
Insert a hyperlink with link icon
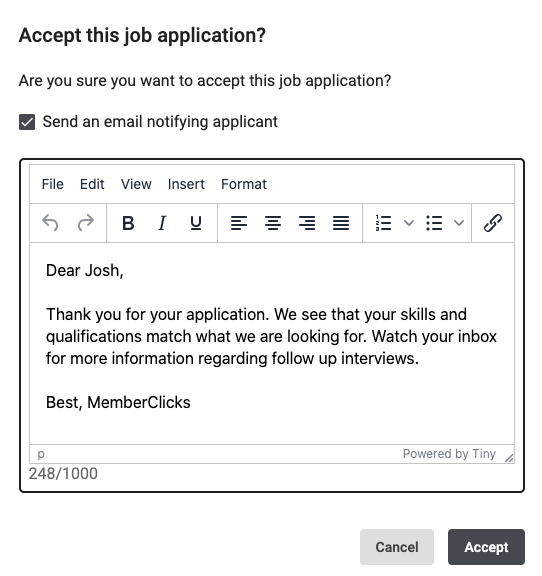click(x=492, y=223)
